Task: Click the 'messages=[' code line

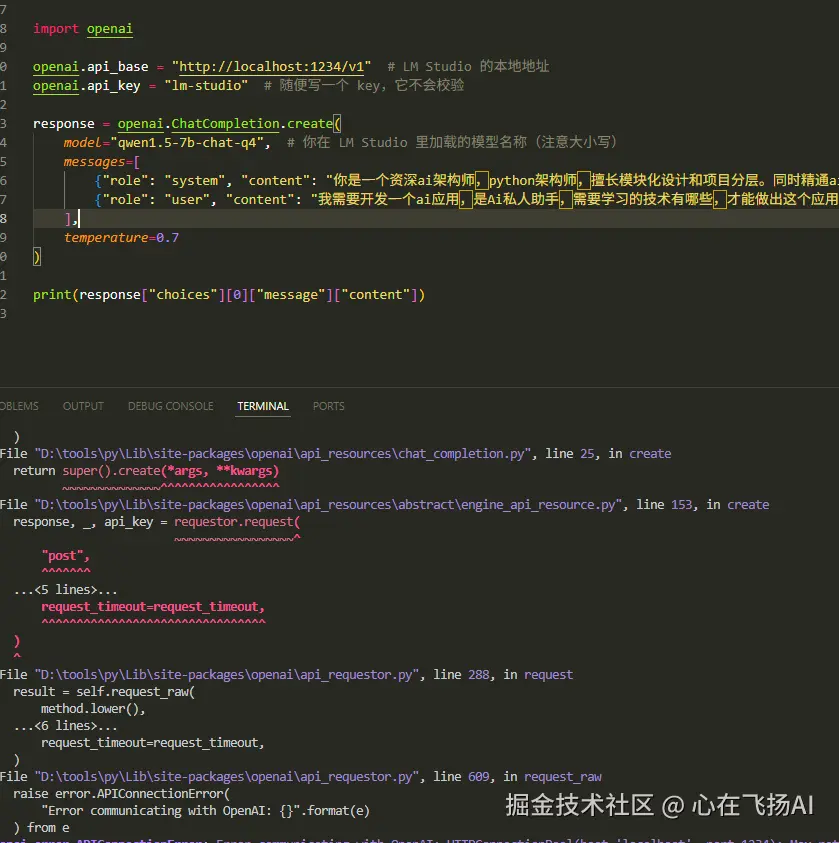Action: [102, 162]
